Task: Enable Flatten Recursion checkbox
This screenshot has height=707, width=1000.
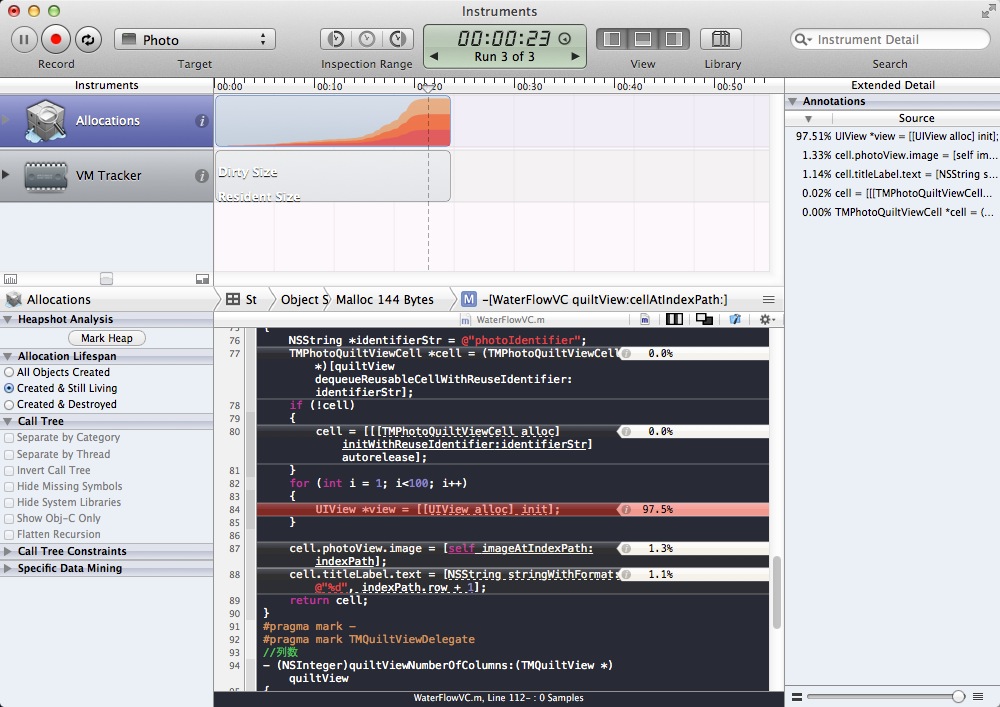Action: tap(9, 535)
